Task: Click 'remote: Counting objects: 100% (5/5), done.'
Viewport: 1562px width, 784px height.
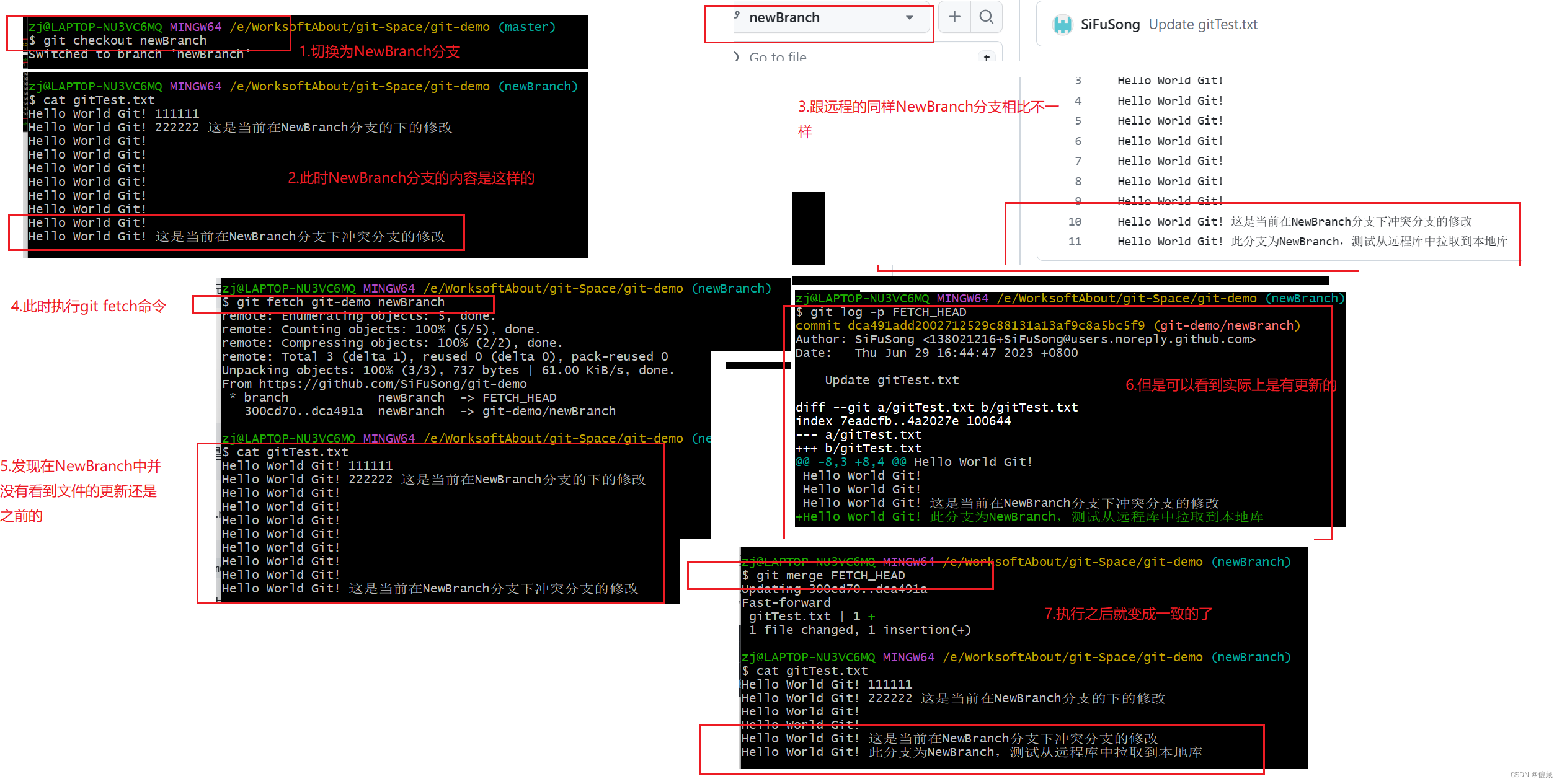Action: [381, 330]
